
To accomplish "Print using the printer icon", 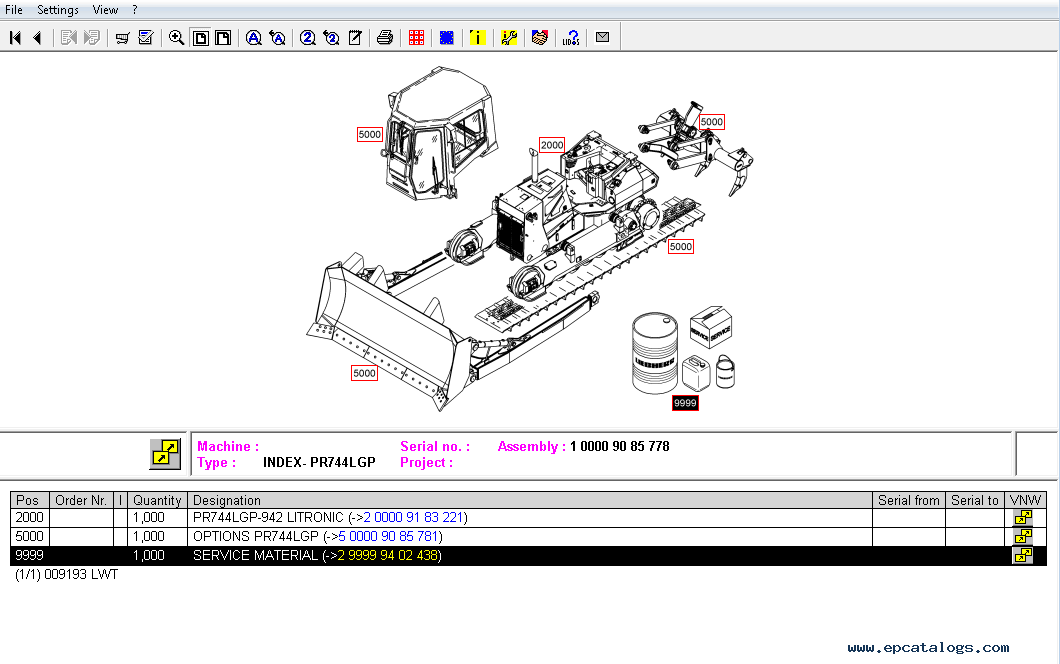I will tap(385, 38).
